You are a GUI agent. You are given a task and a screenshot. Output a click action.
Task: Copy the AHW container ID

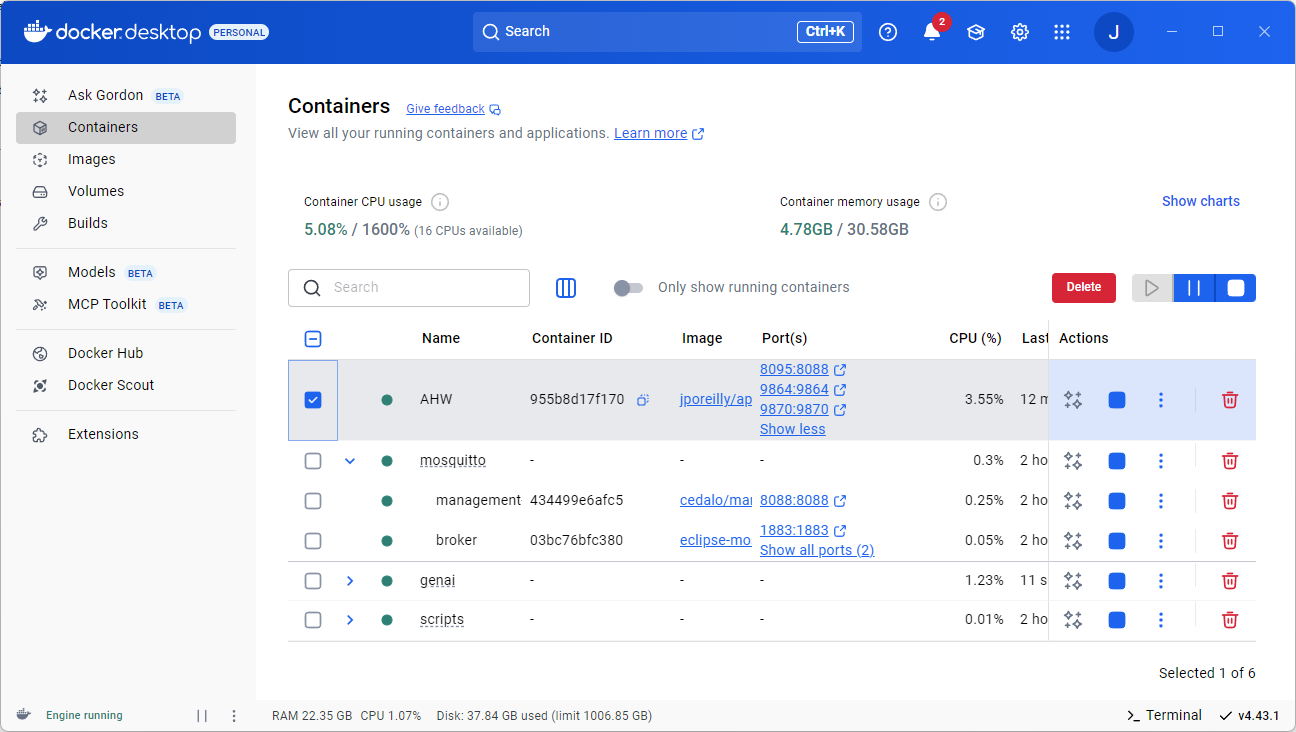(x=643, y=400)
